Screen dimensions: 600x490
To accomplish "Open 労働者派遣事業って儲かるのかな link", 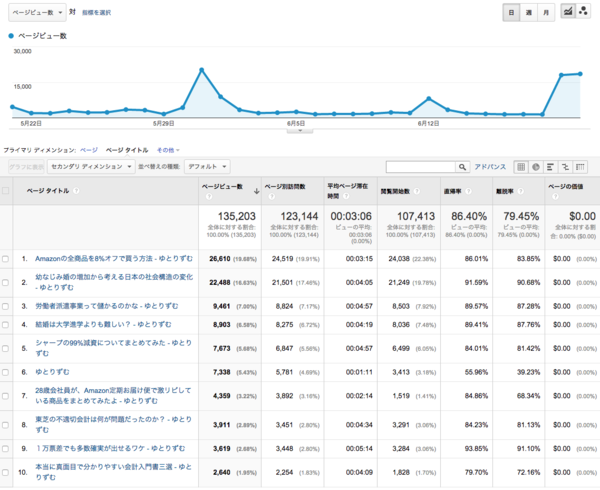I will point(107,306).
